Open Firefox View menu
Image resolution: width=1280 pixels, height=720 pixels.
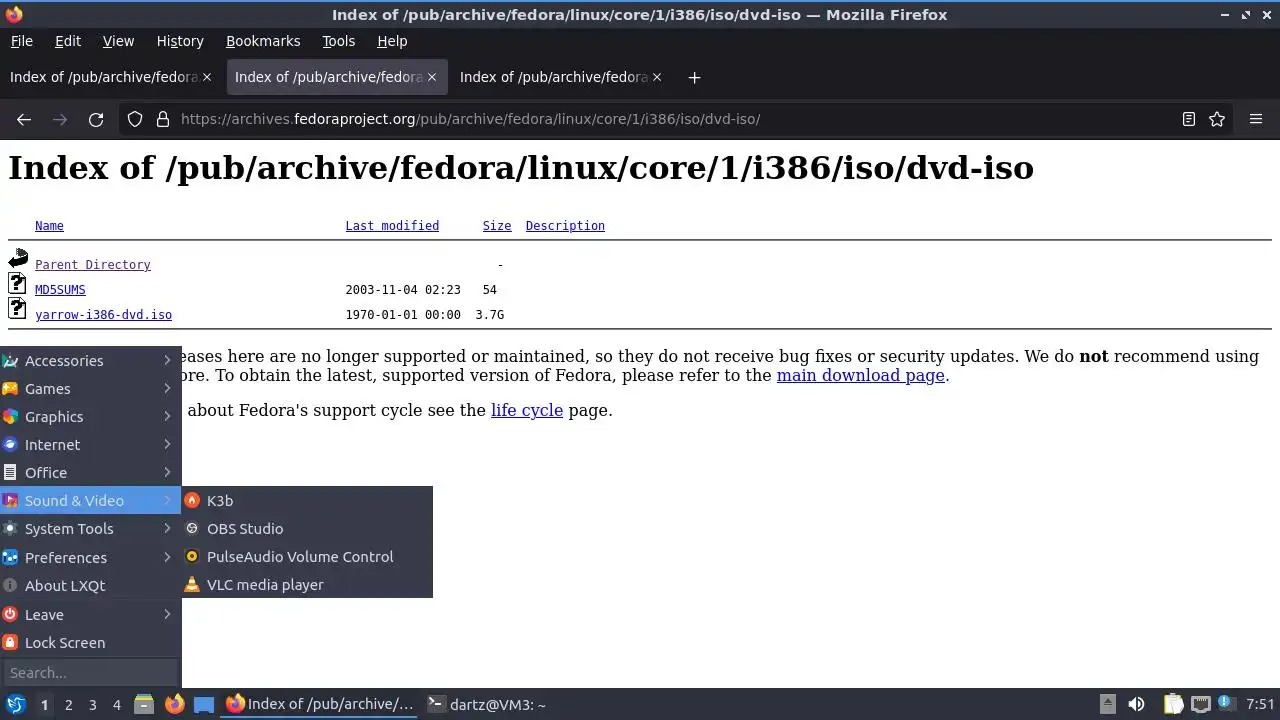tap(118, 41)
